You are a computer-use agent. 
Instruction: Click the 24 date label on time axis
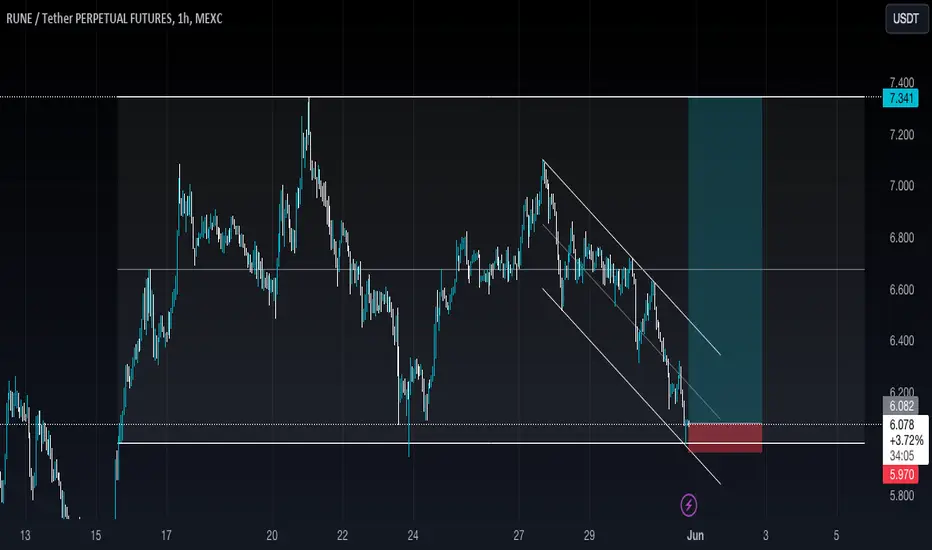click(x=413, y=535)
